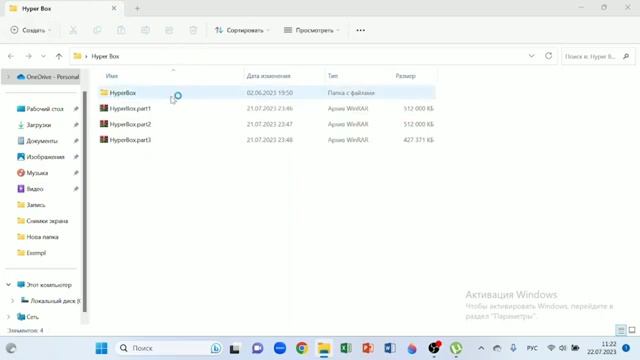This screenshot has width=640, height=360.
Task: Click the search magnifier icon in Explorer
Action: tap(626, 56)
